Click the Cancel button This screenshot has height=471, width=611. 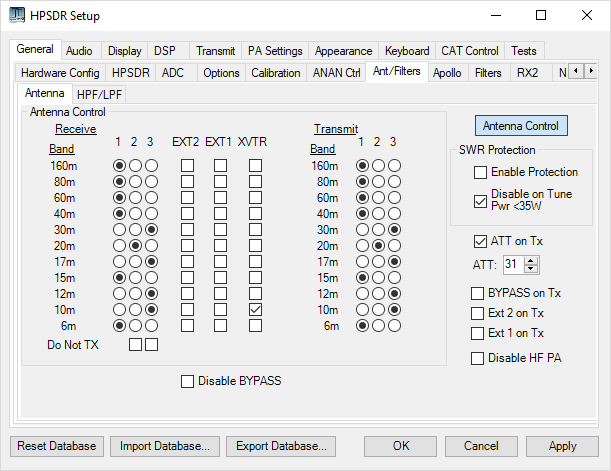click(481, 446)
